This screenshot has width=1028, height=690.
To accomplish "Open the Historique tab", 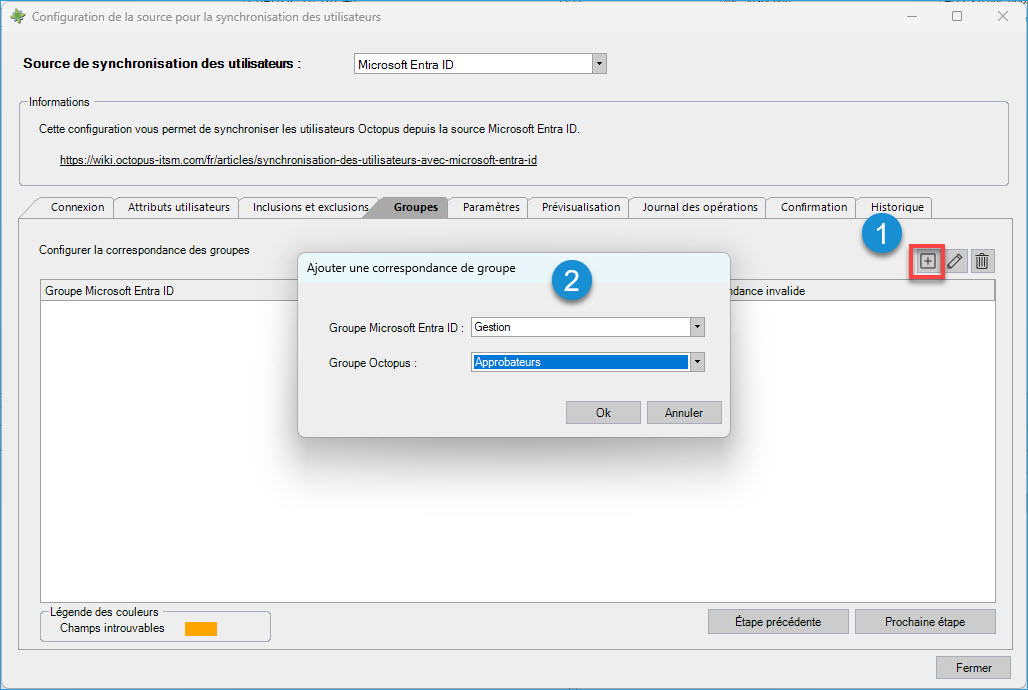I will (x=897, y=207).
